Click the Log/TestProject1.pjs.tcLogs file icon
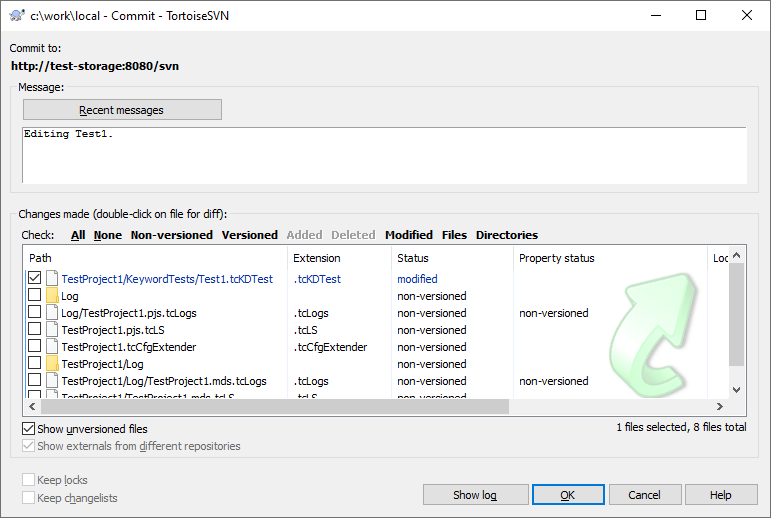The image size is (771, 518). coord(52,313)
